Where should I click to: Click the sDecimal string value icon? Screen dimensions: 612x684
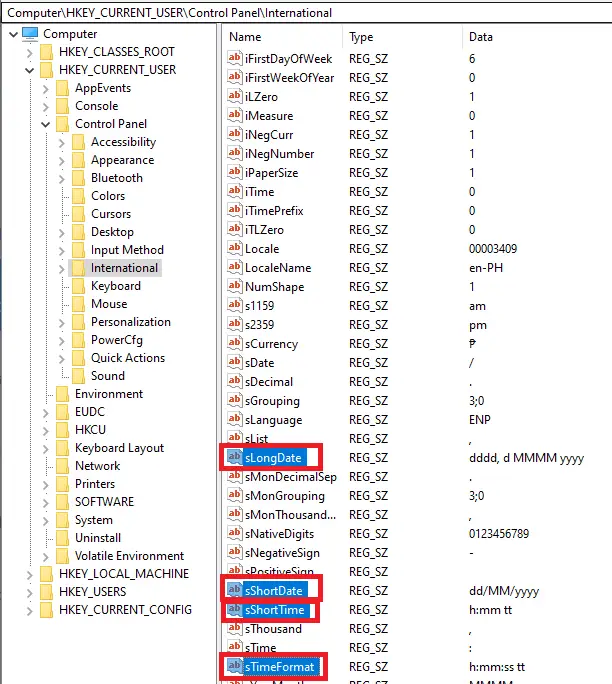(x=234, y=381)
